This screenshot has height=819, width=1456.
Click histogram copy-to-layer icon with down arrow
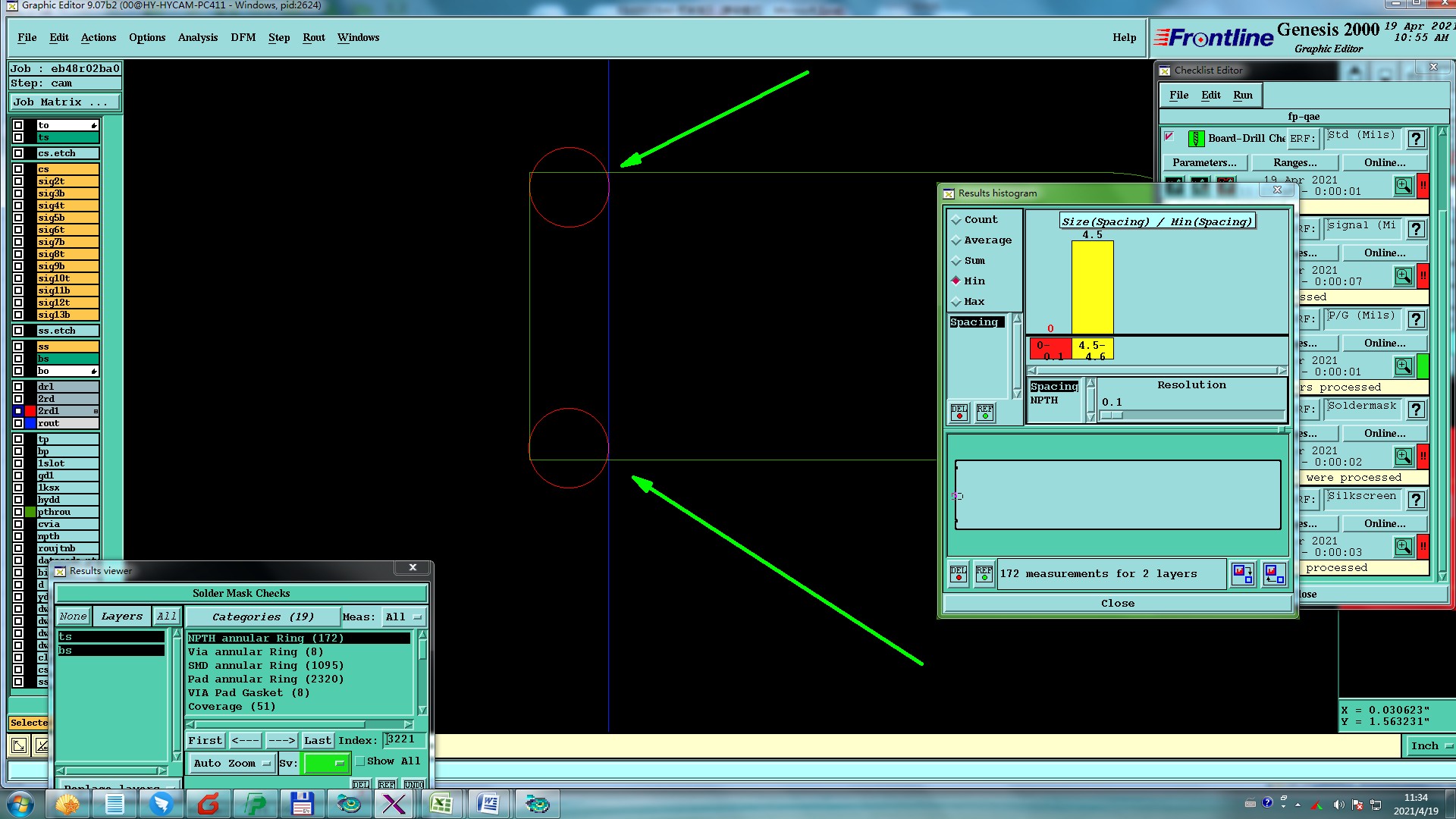point(1243,574)
